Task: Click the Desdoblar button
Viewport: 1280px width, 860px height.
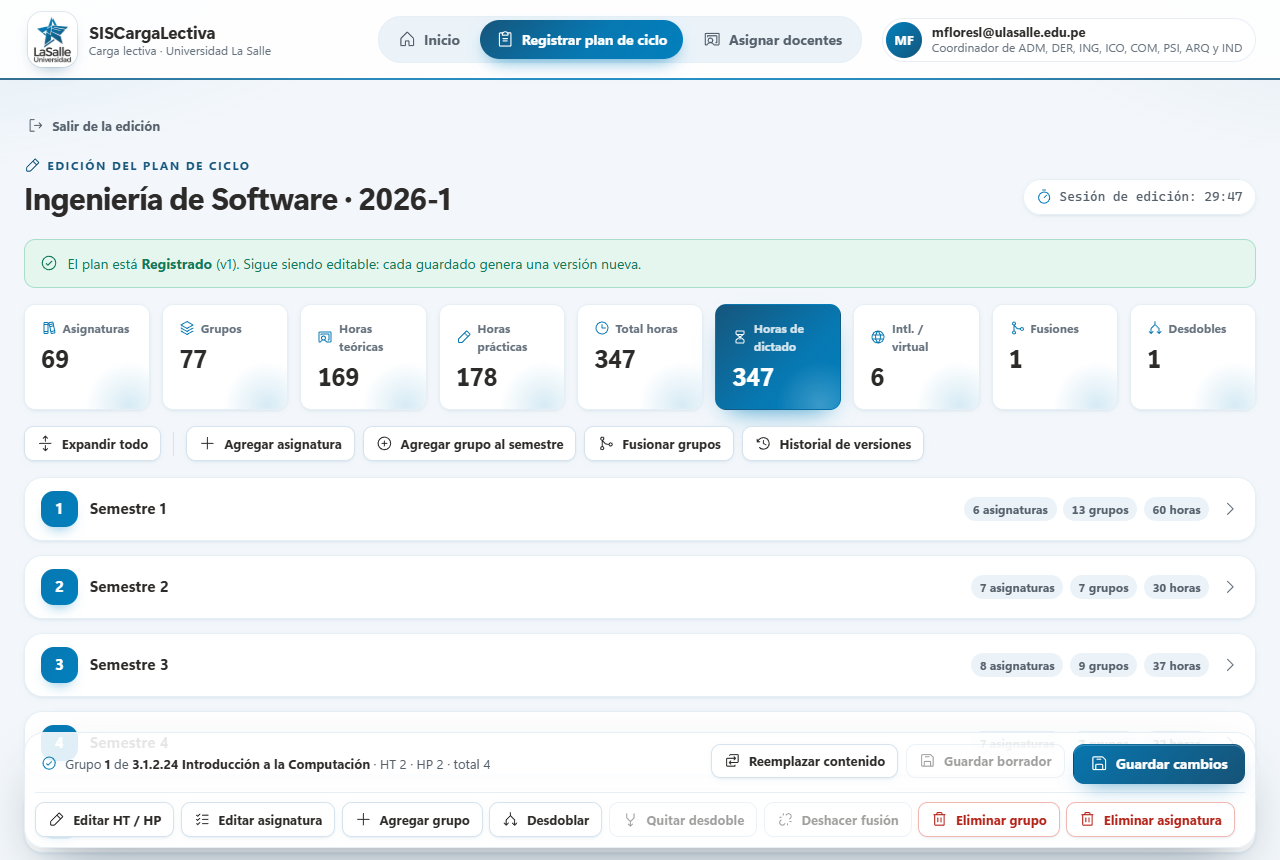Action: point(546,820)
